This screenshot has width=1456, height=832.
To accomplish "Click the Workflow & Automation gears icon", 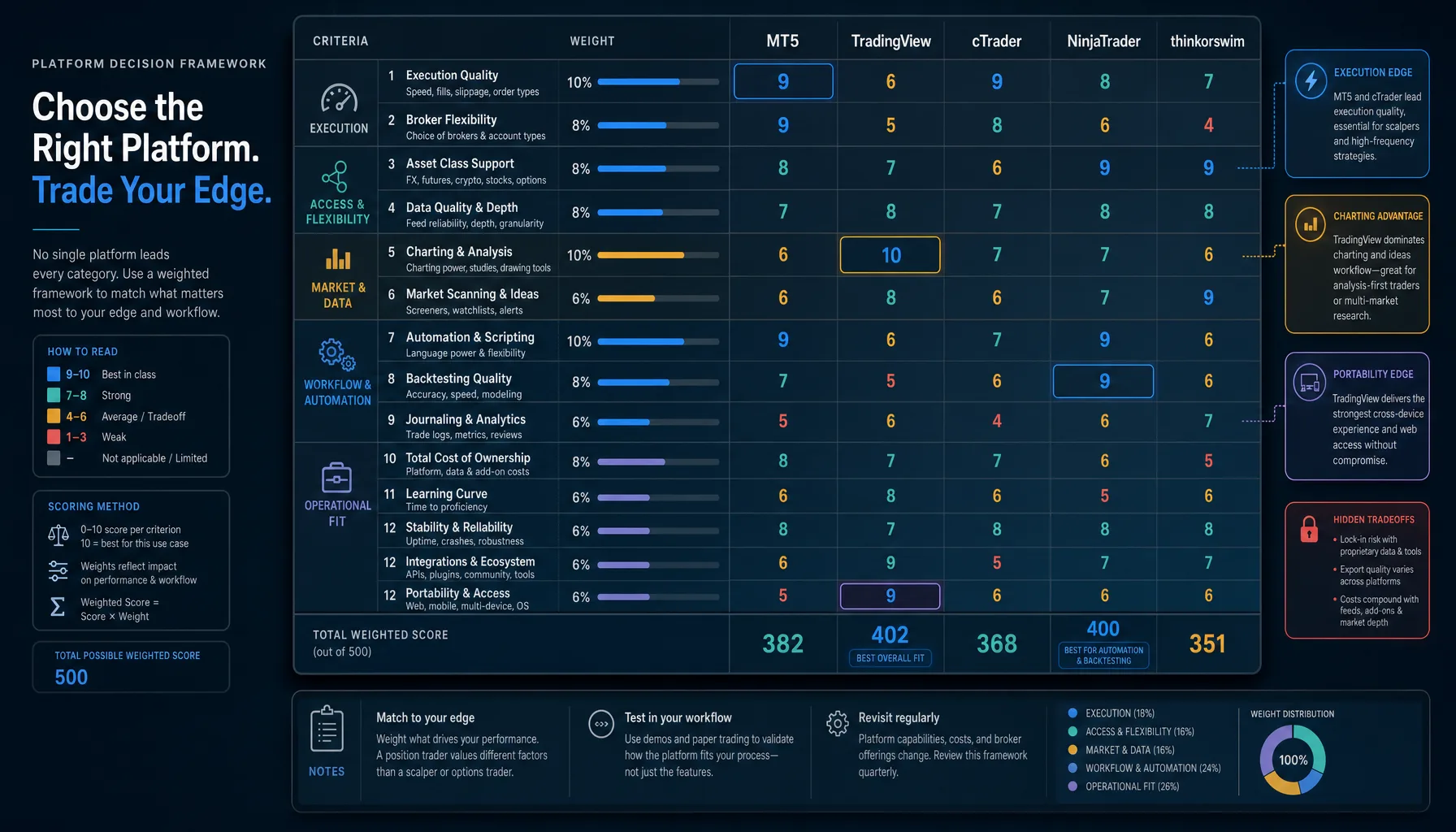I will coord(336,354).
